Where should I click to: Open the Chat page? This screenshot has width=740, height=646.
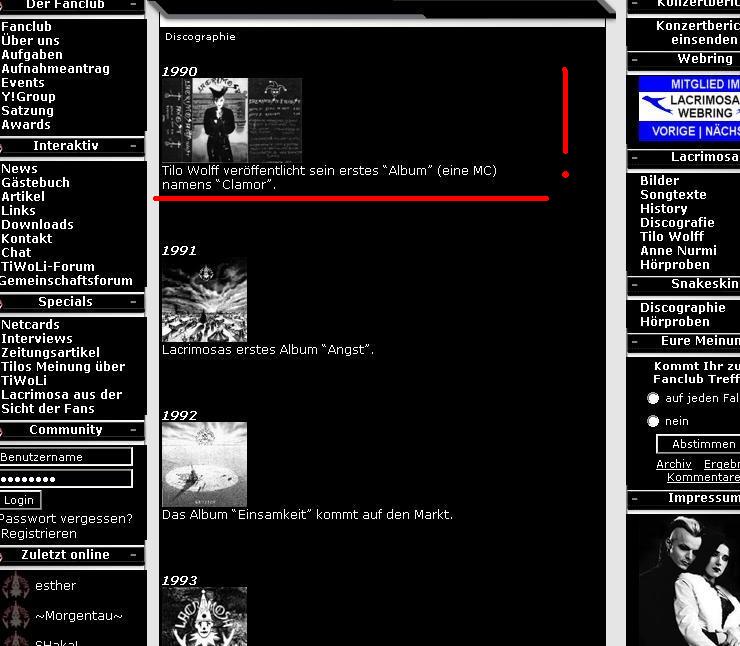(16, 252)
